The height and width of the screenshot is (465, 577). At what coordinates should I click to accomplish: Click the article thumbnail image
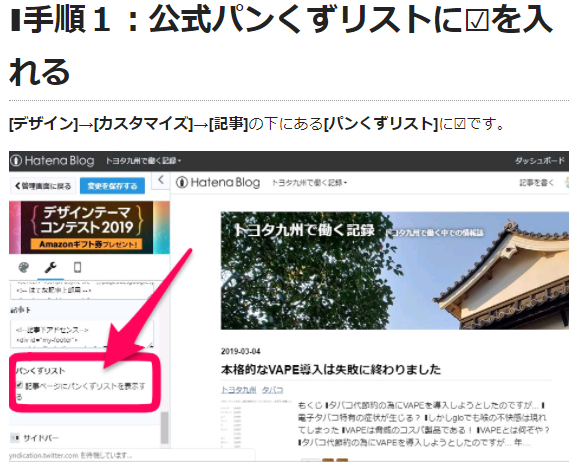coord(256,424)
